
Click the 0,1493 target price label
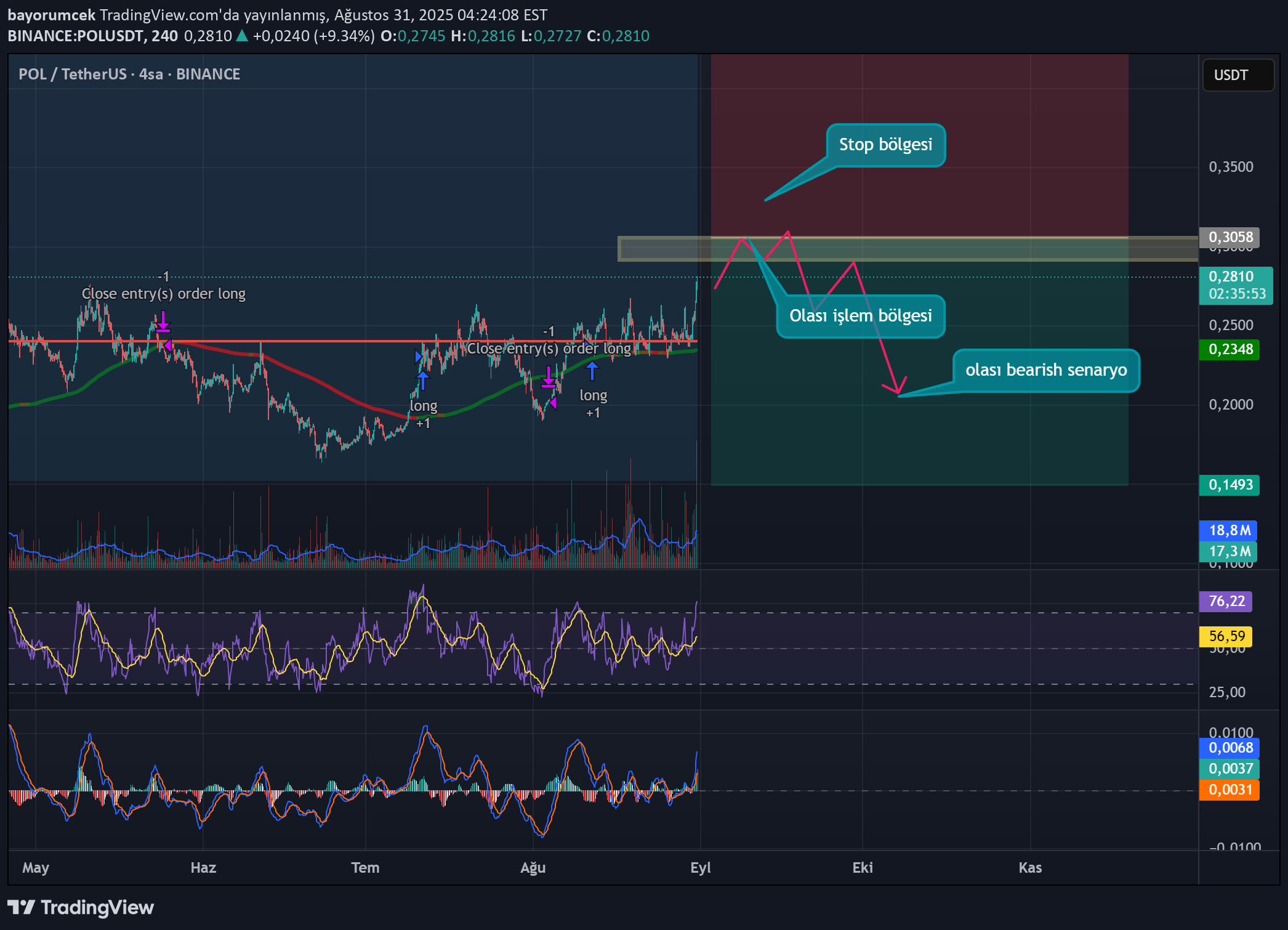tap(1230, 485)
